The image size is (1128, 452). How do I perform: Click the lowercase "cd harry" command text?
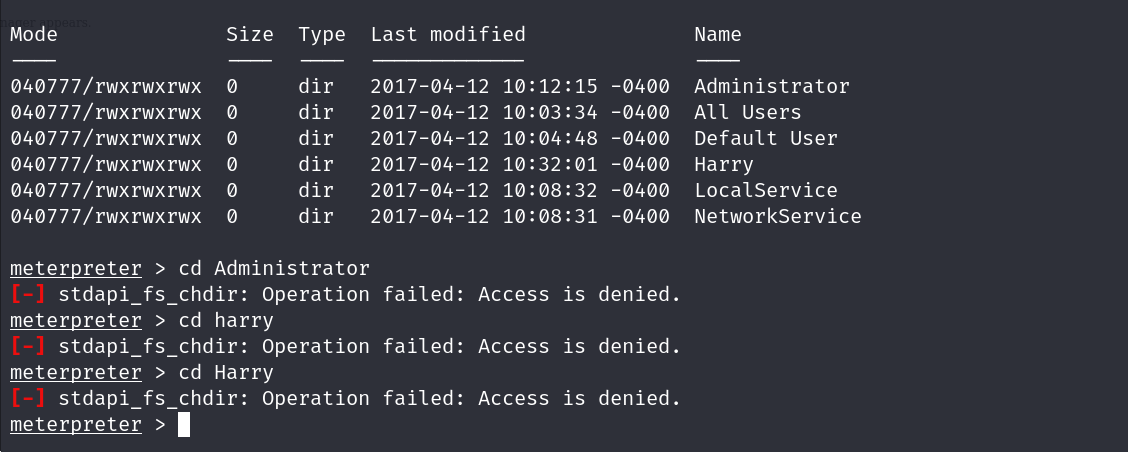pos(226,321)
